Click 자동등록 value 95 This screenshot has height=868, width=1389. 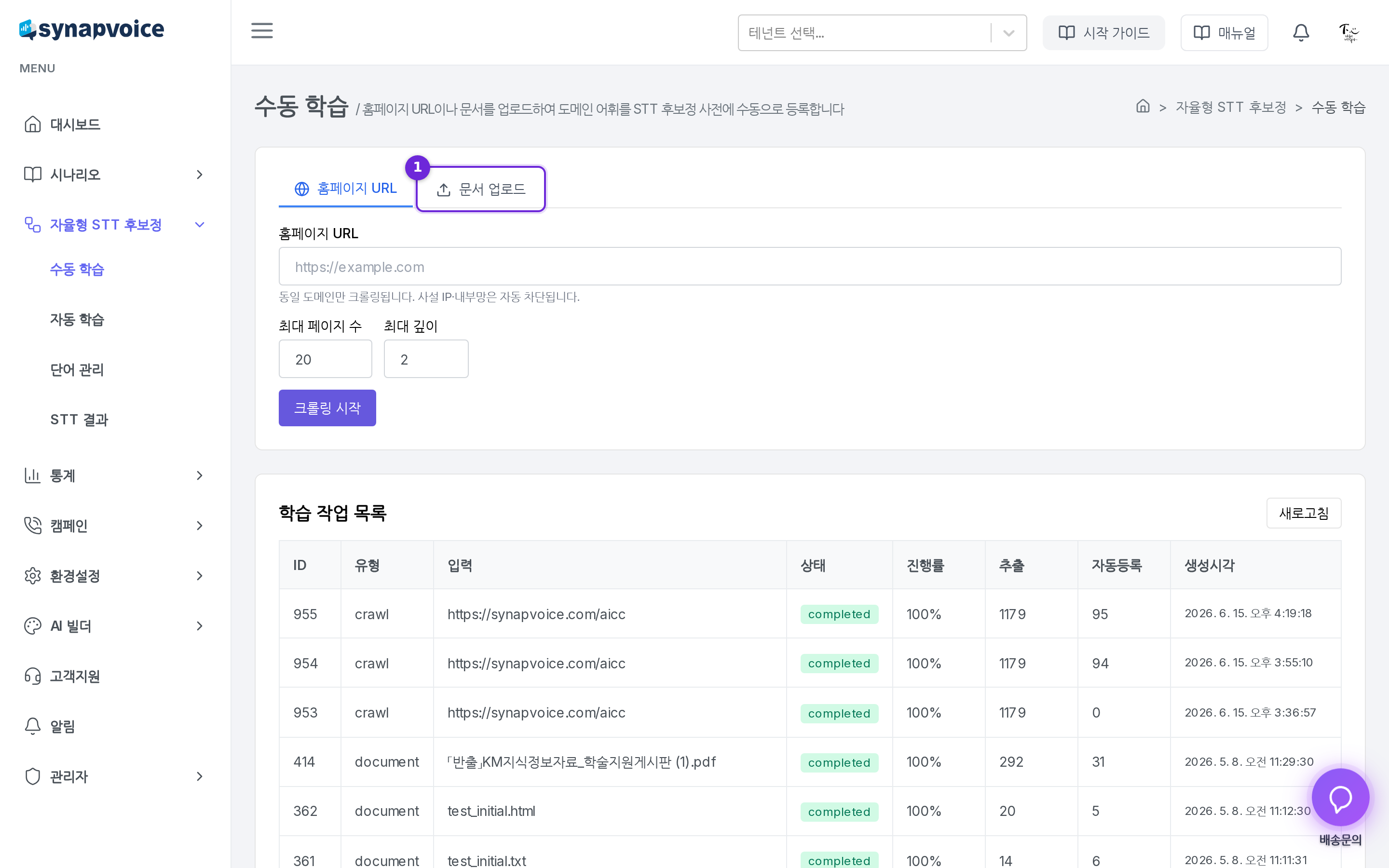click(x=1100, y=614)
